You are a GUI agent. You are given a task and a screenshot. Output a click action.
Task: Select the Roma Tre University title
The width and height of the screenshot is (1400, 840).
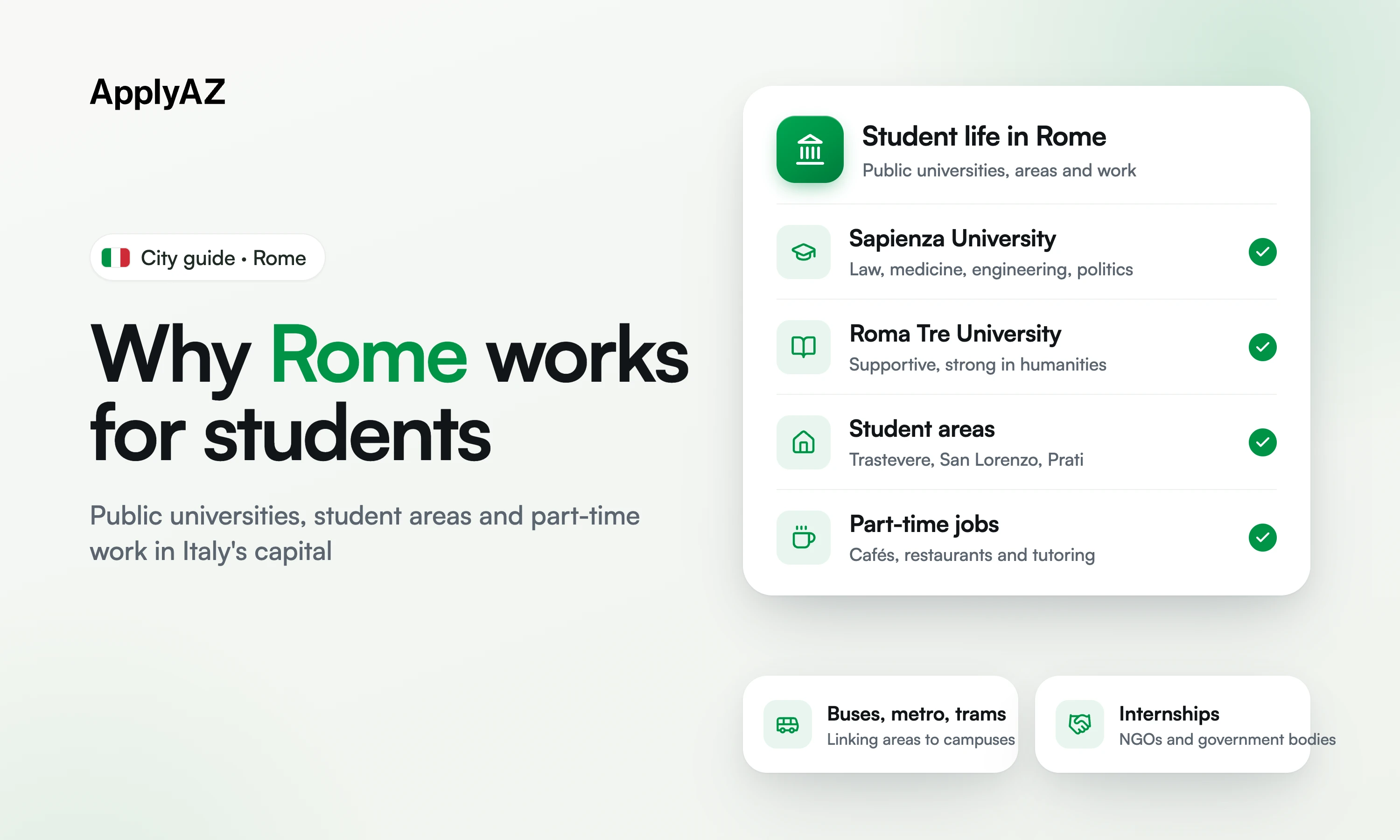(955, 335)
